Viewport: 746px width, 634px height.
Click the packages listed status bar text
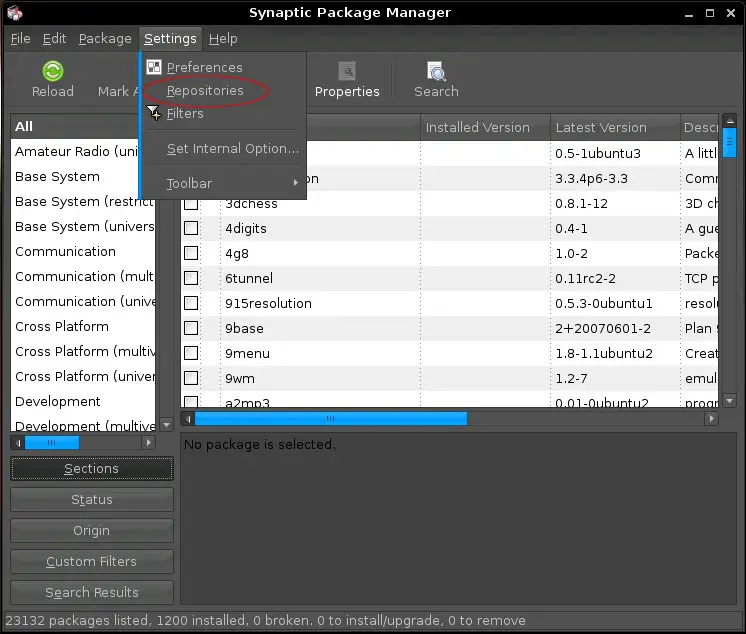(265, 621)
